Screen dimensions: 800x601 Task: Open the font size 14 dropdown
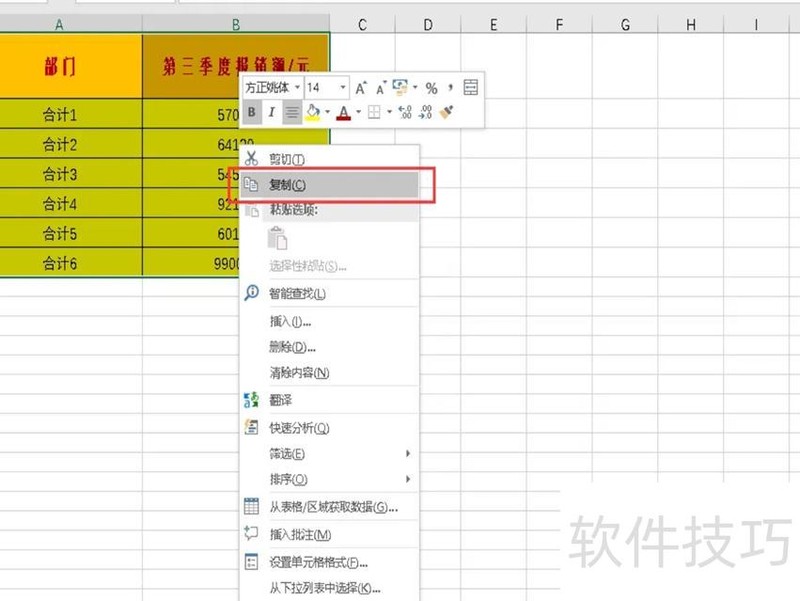pyautogui.click(x=343, y=87)
